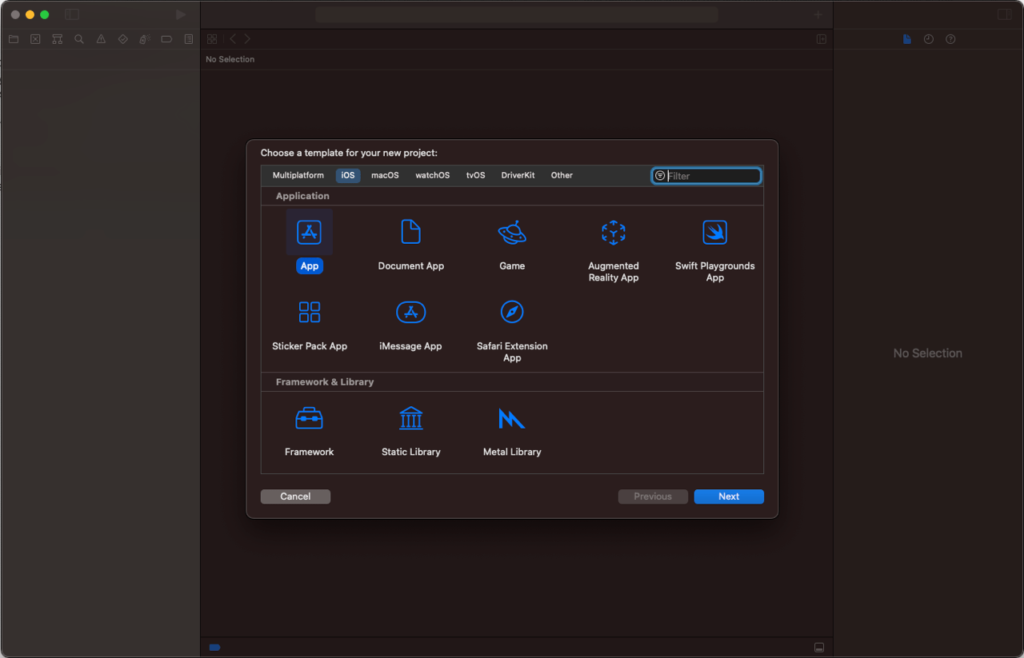This screenshot has width=1024, height=658.
Task: Go back with the editor left chevron
Action: [233, 39]
